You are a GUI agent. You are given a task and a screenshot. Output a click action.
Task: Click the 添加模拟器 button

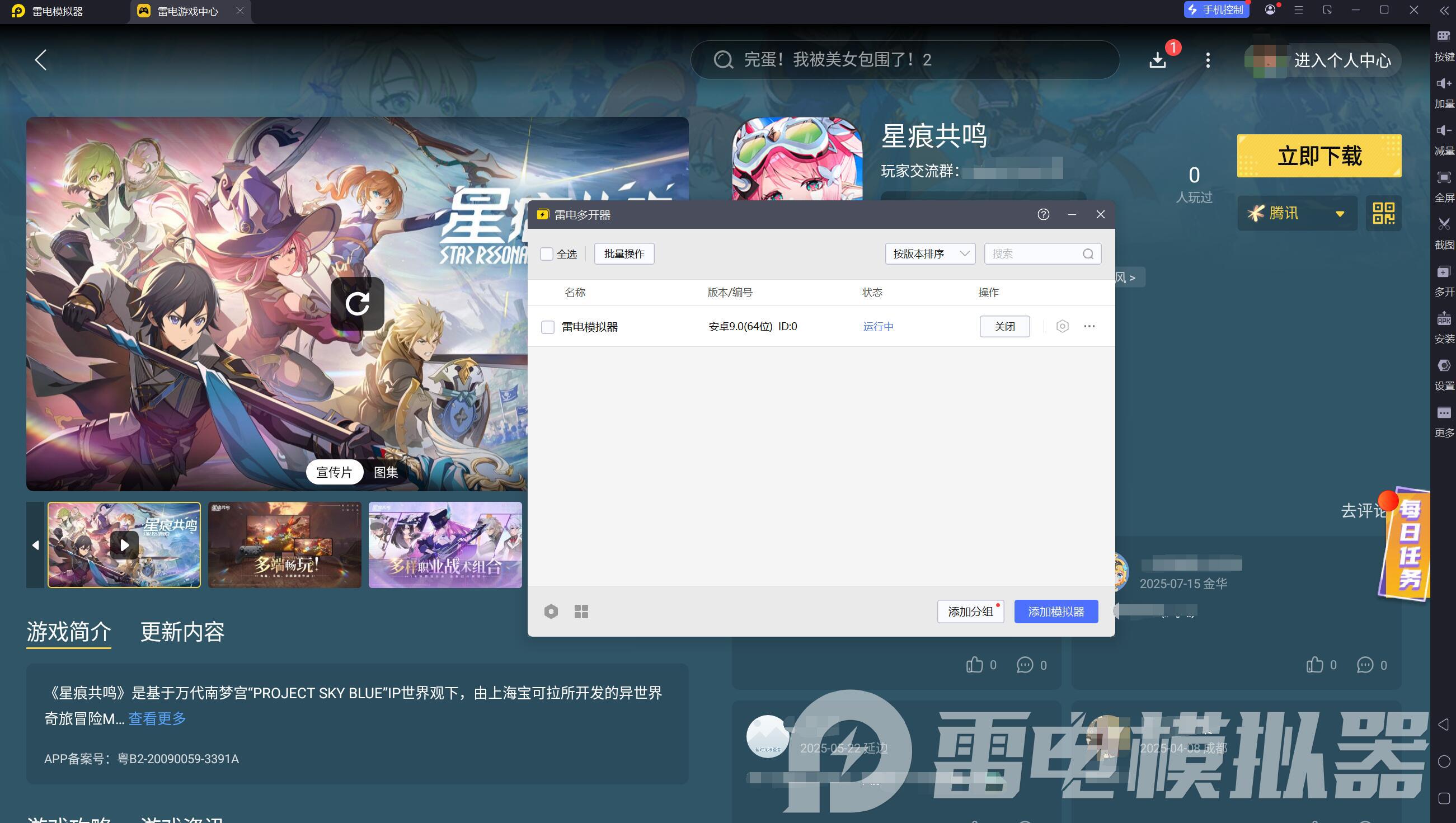1056,612
